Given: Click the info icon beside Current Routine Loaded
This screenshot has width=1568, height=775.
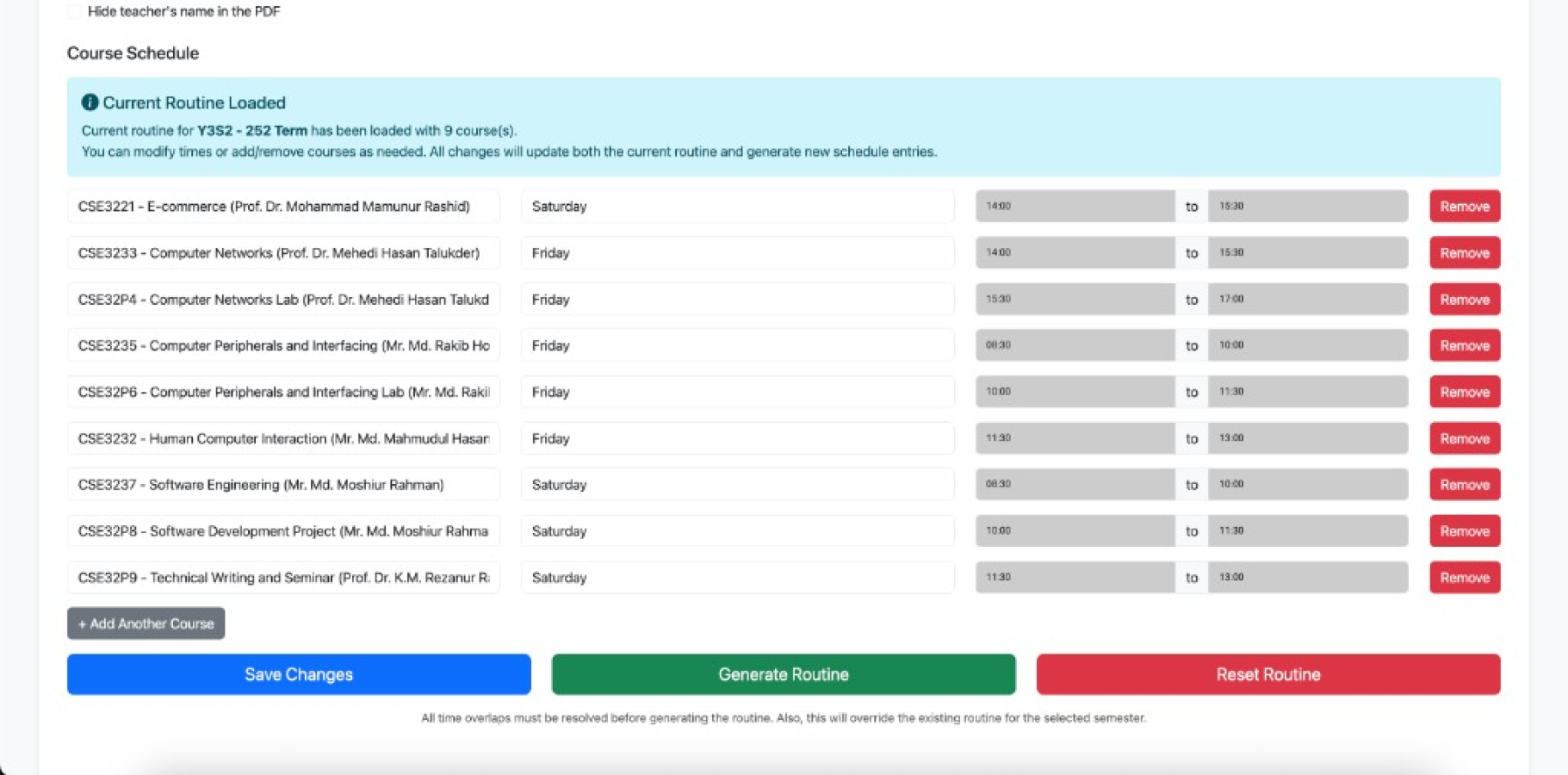Looking at the screenshot, I should pyautogui.click(x=90, y=102).
